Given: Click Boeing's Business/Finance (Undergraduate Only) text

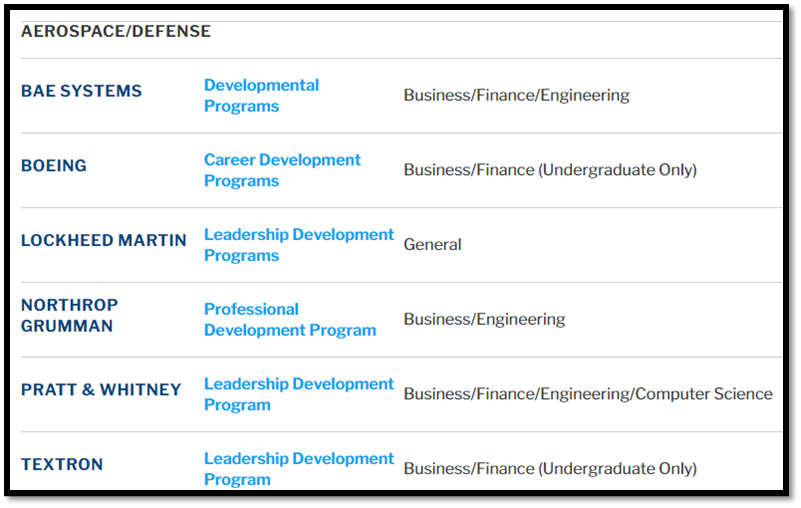Looking at the screenshot, I should coord(550,170).
